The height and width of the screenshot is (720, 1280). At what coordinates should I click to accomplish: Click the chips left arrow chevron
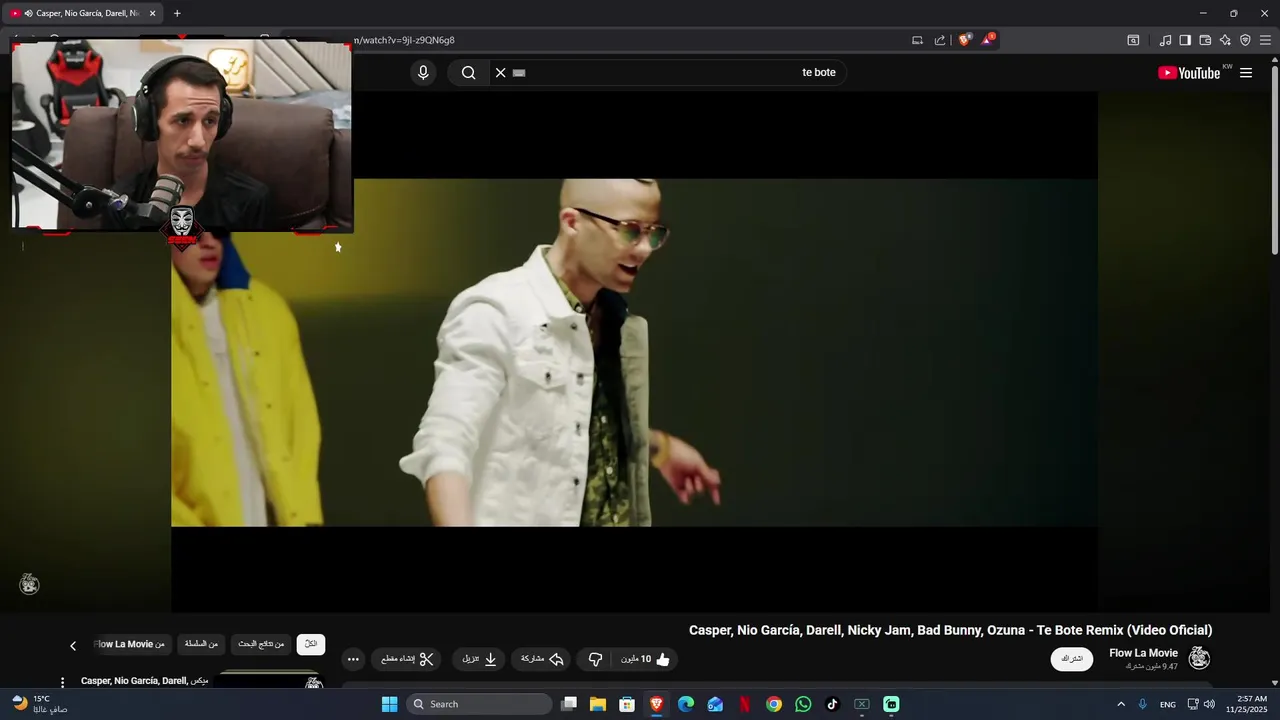pos(72,645)
